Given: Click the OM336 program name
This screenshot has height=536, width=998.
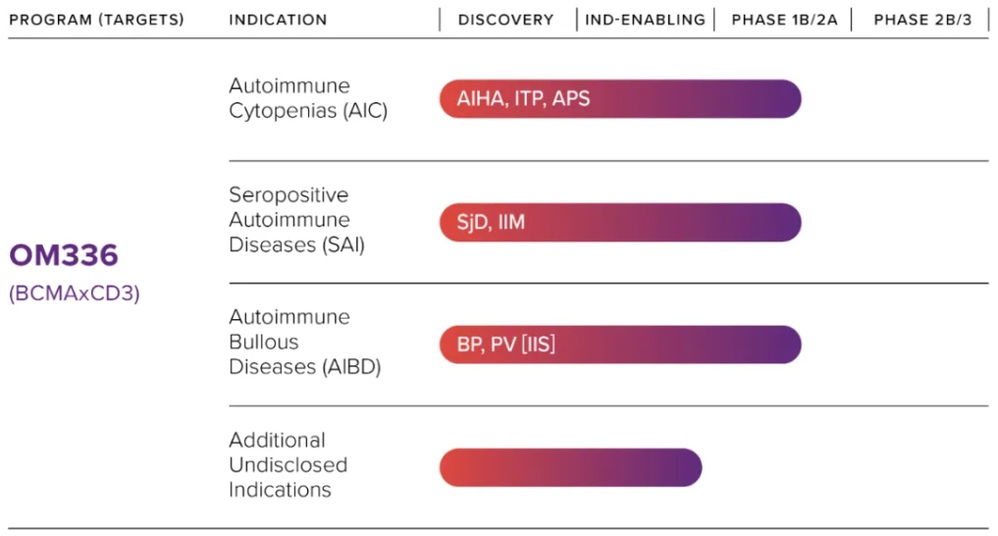Looking at the screenshot, I should coord(64,256).
